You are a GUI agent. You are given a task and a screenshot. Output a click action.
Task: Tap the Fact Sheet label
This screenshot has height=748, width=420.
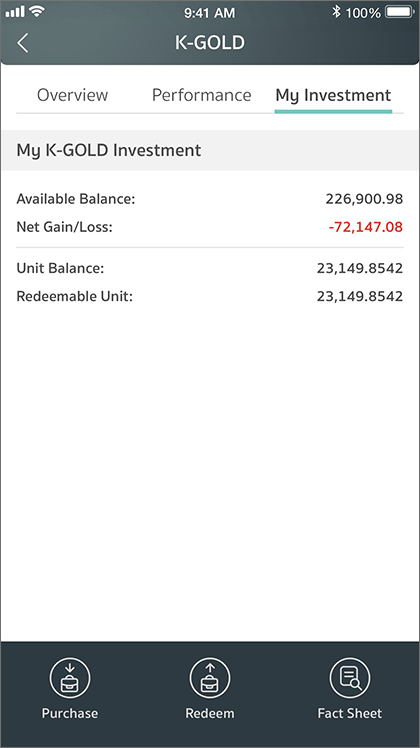[x=350, y=713]
